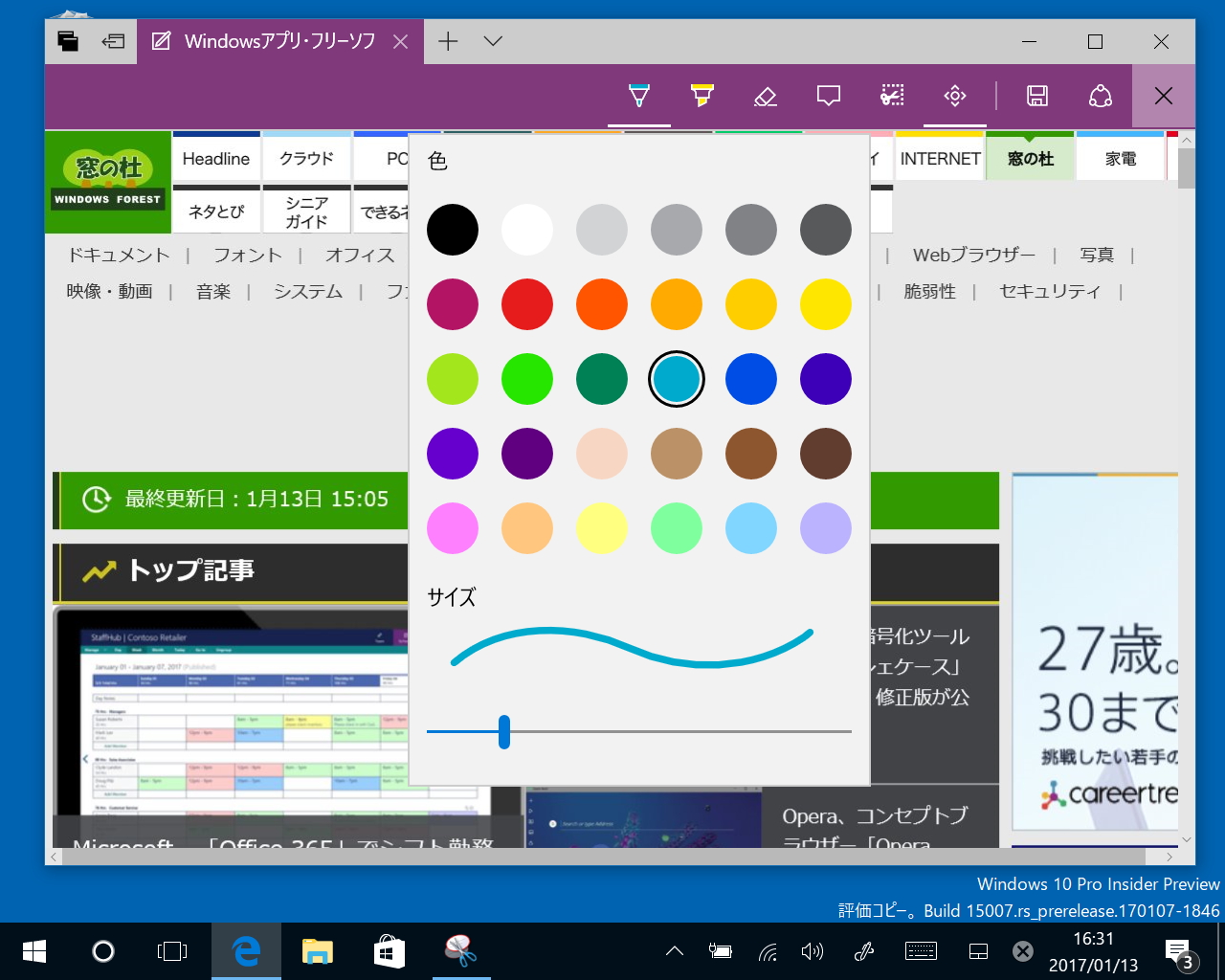Select the eraser tool
This screenshot has width=1225, height=980.
click(765, 96)
